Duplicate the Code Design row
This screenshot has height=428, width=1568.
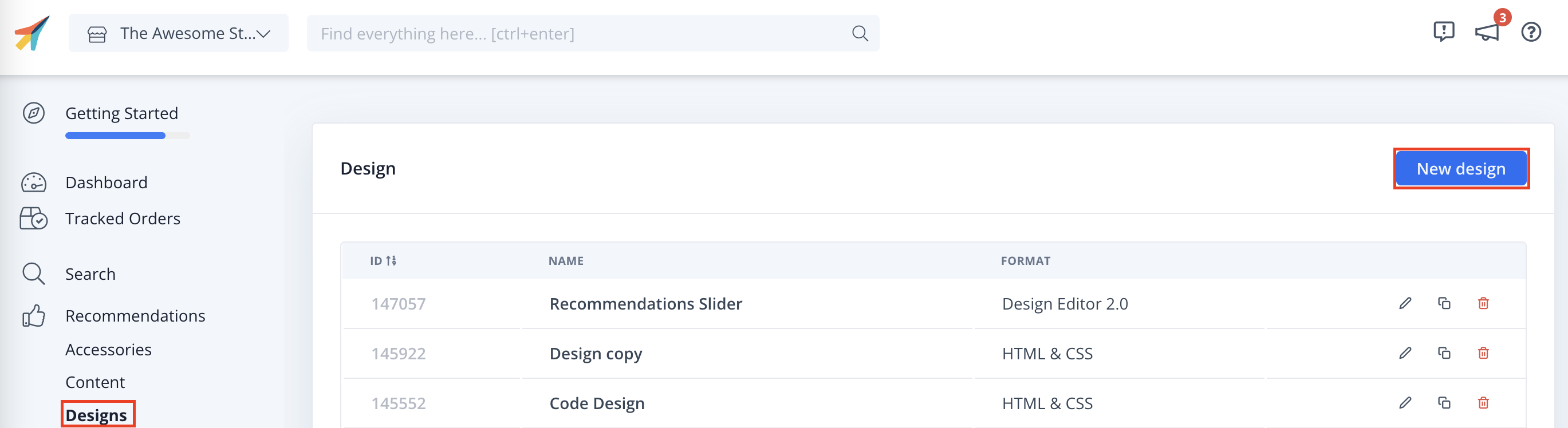click(x=1444, y=403)
